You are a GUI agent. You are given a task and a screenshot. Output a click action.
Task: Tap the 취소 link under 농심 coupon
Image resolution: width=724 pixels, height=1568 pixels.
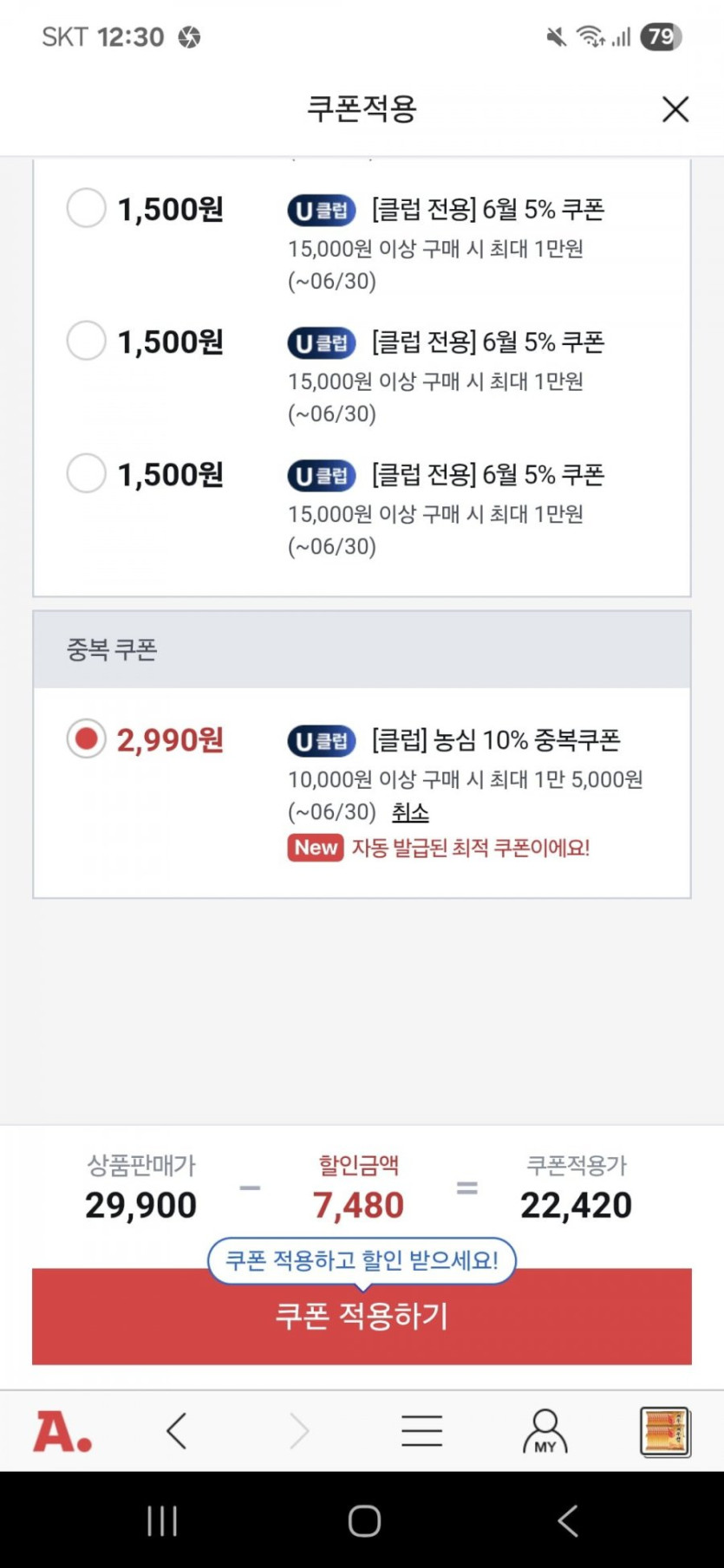pyautogui.click(x=410, y=812)
